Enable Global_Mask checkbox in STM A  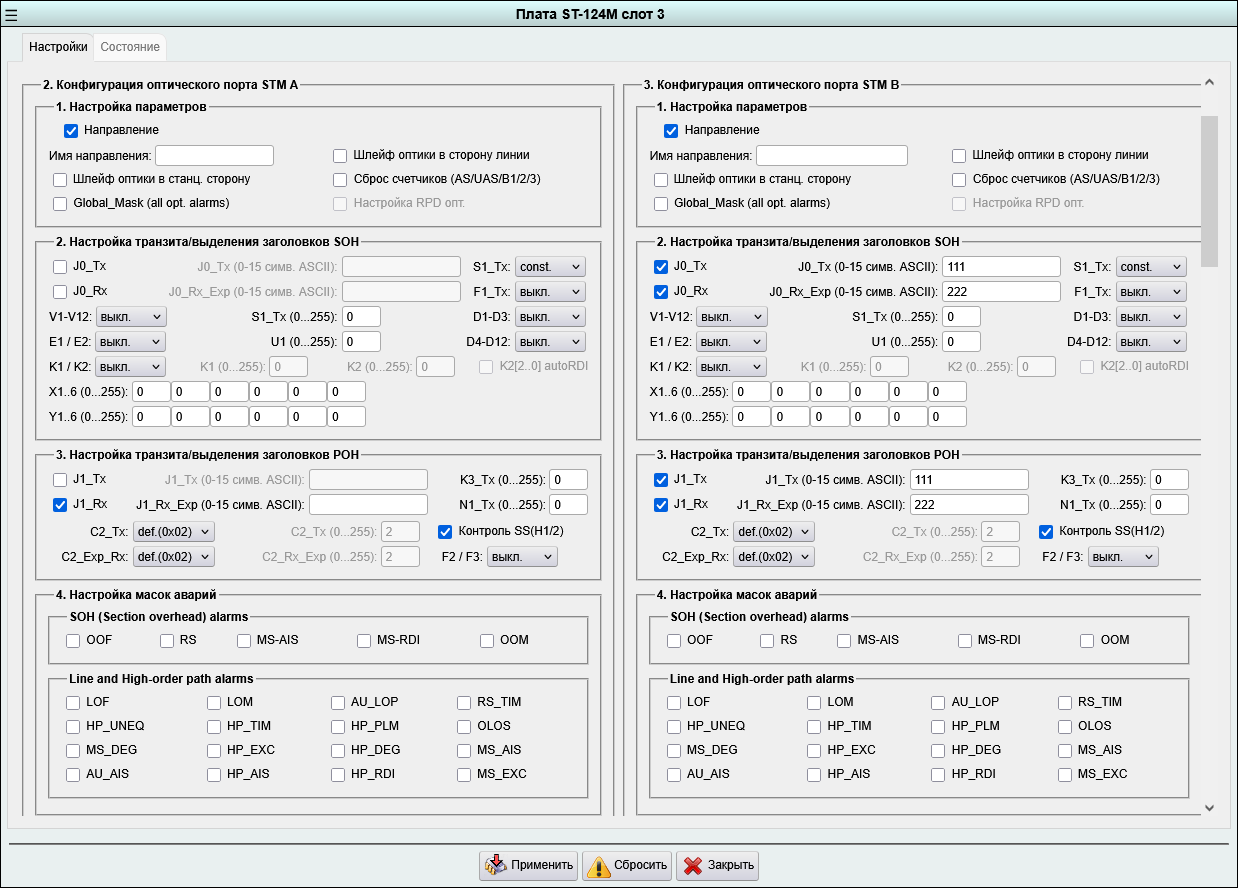[60, 203]
